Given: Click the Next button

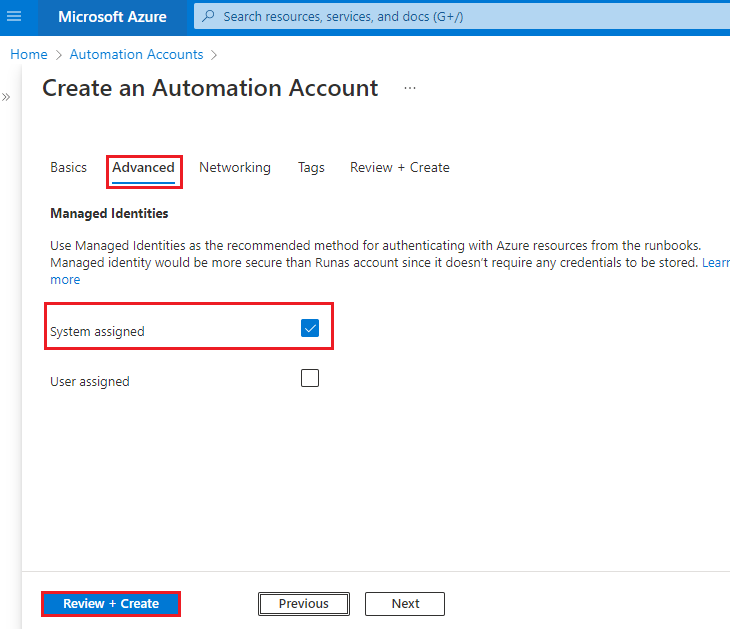Looking at the screenshot, I should tap(405, 604).
